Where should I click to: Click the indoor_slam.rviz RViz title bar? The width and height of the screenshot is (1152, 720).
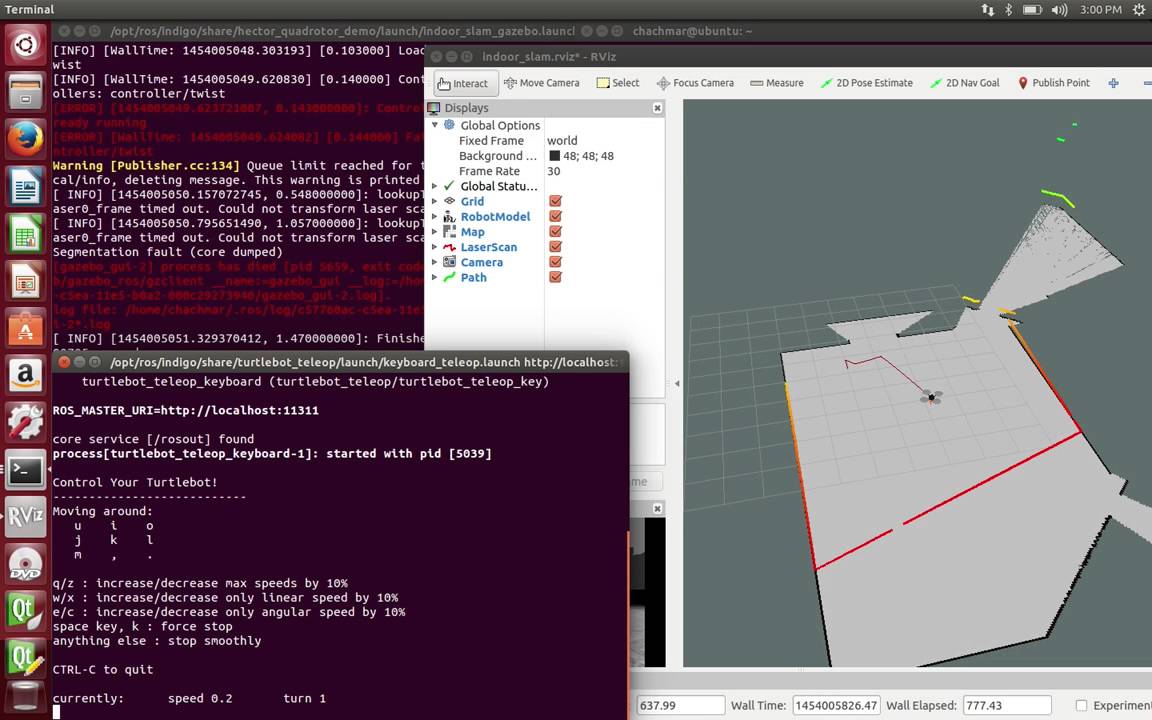(549, 57)
